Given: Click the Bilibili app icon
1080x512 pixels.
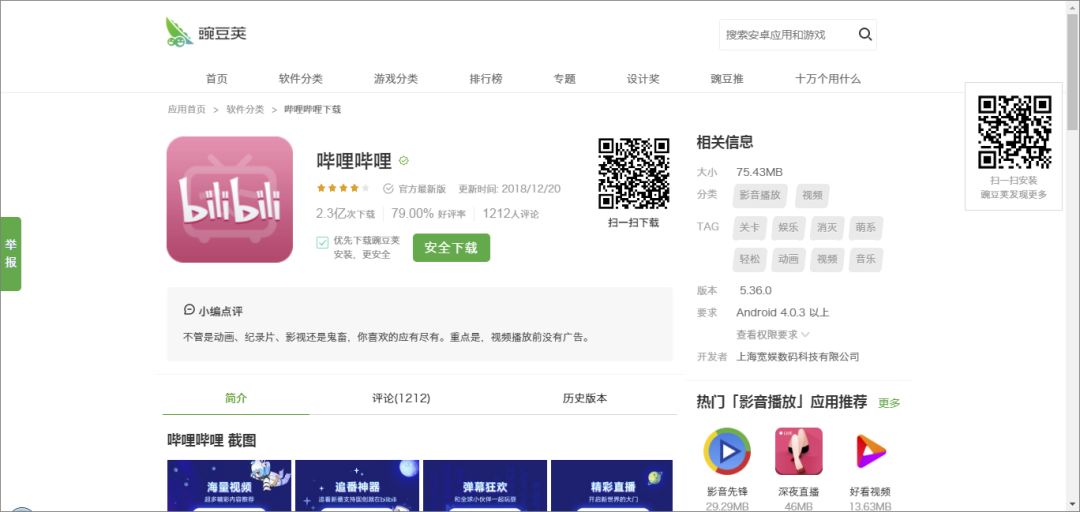Looking at the screenshot, I should click(229, 199).
